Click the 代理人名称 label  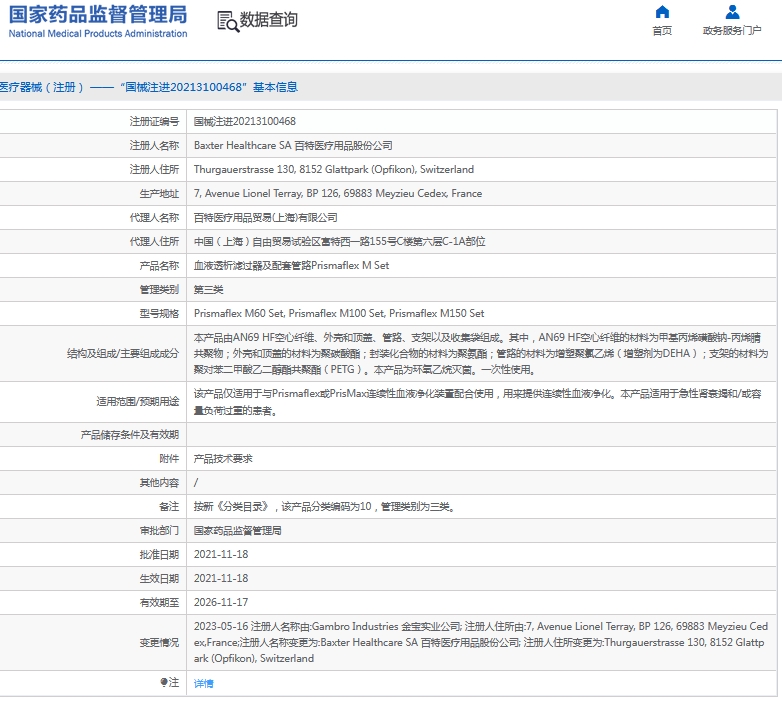pos(154,217)
